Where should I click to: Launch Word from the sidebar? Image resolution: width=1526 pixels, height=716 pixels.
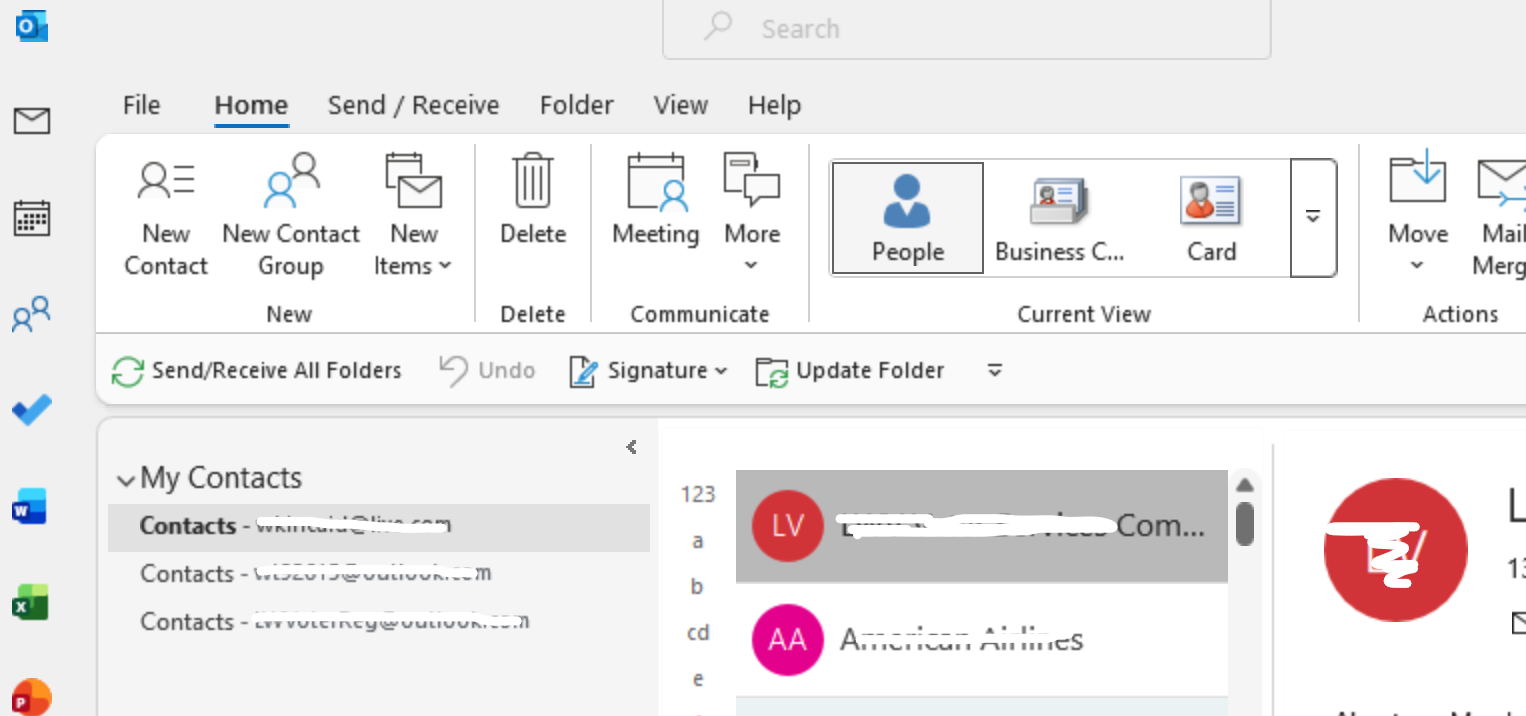tap(31, 507)
